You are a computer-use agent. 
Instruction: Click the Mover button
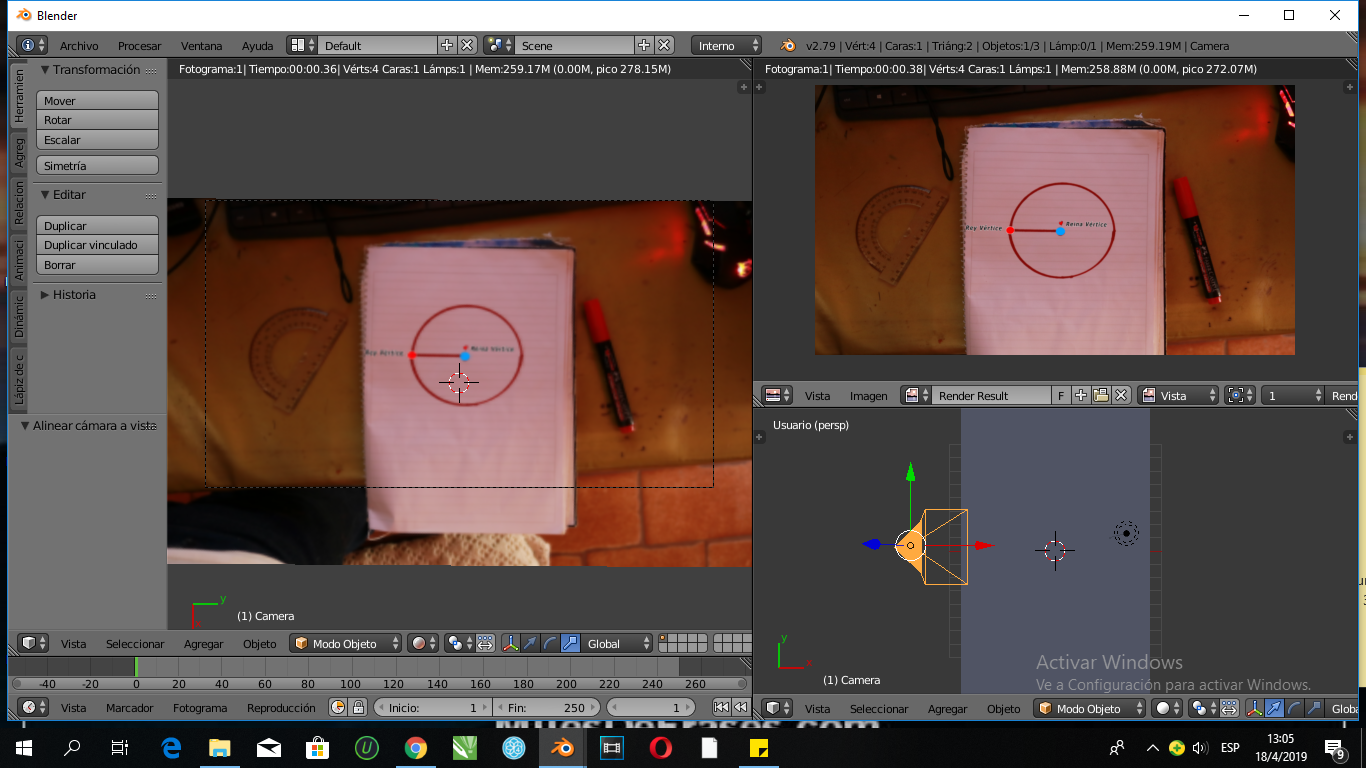[98, 101]
